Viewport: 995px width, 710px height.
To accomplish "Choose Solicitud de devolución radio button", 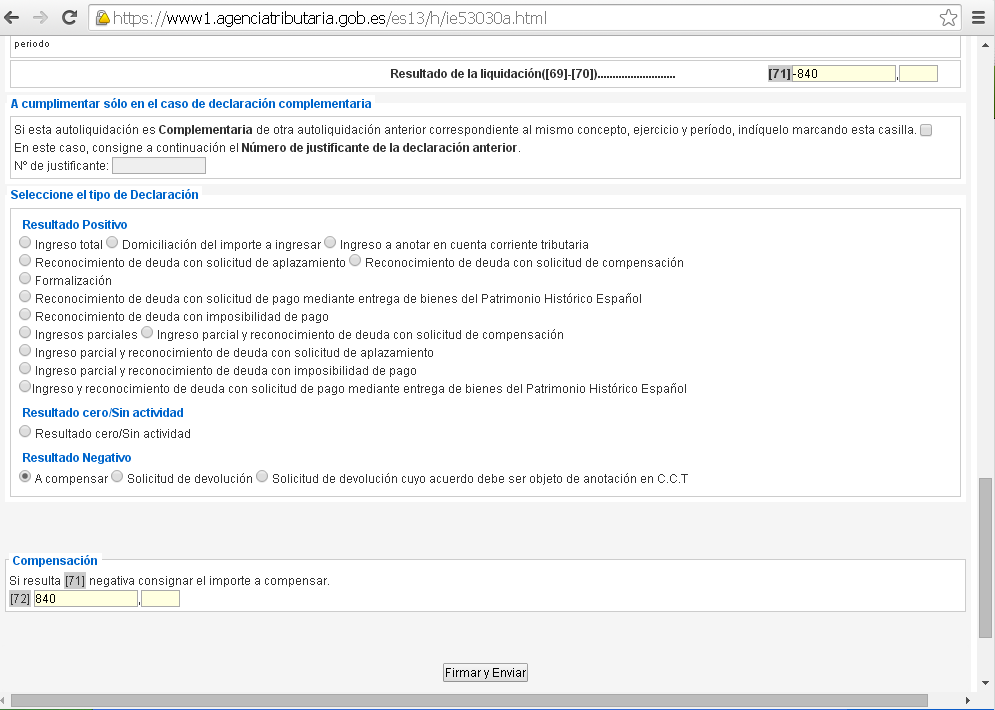I will pyautogui.click(x=117, y=477).
